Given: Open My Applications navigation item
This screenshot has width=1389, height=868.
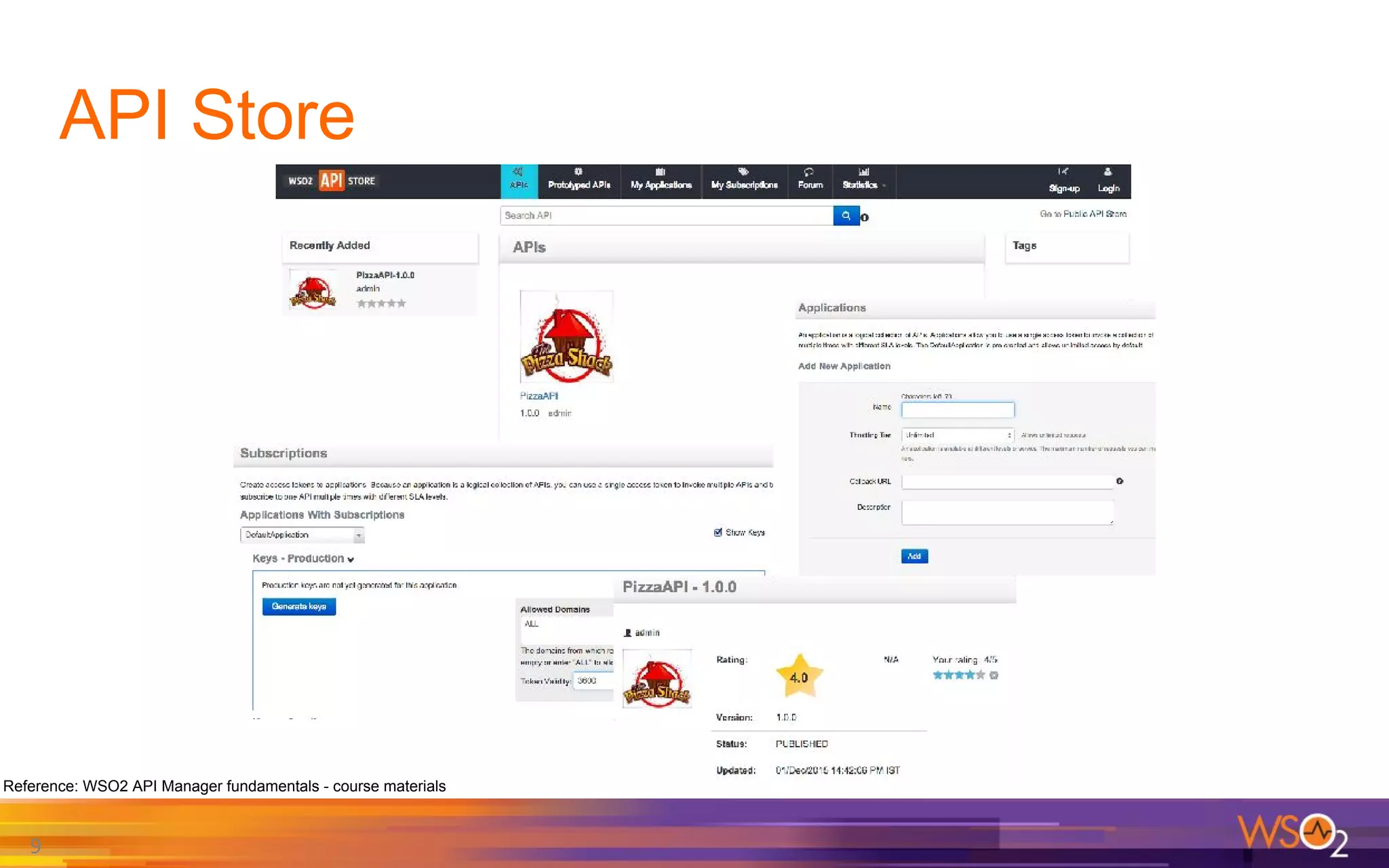Looking at the screenshot, I should [661, 181].
